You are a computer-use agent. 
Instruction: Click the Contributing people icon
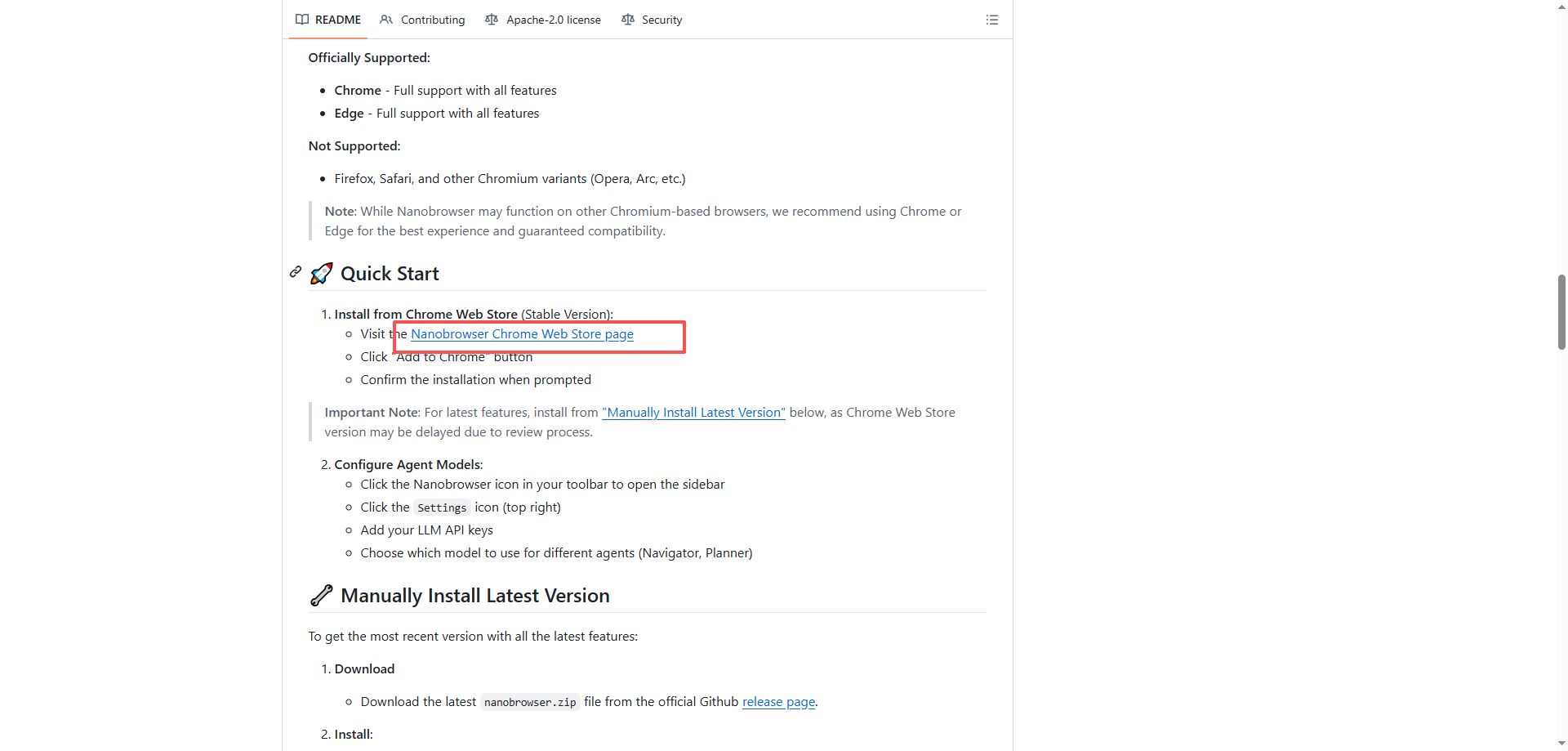[386, 20]
